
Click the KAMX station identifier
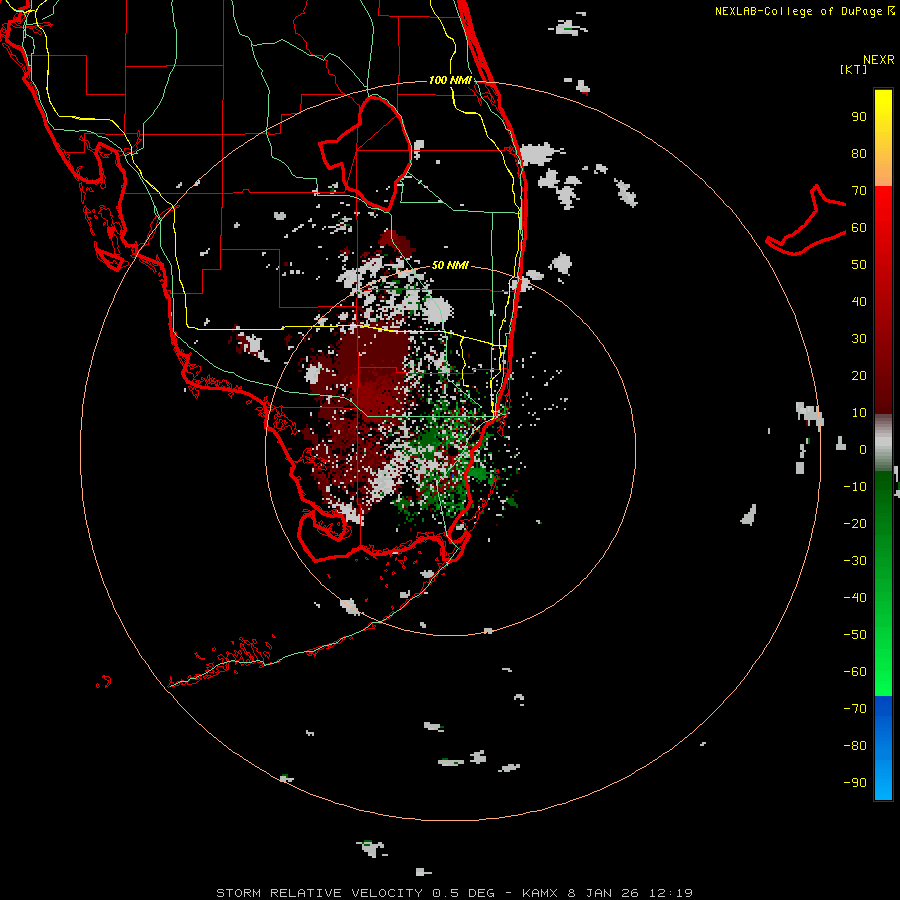click(540, 893)
